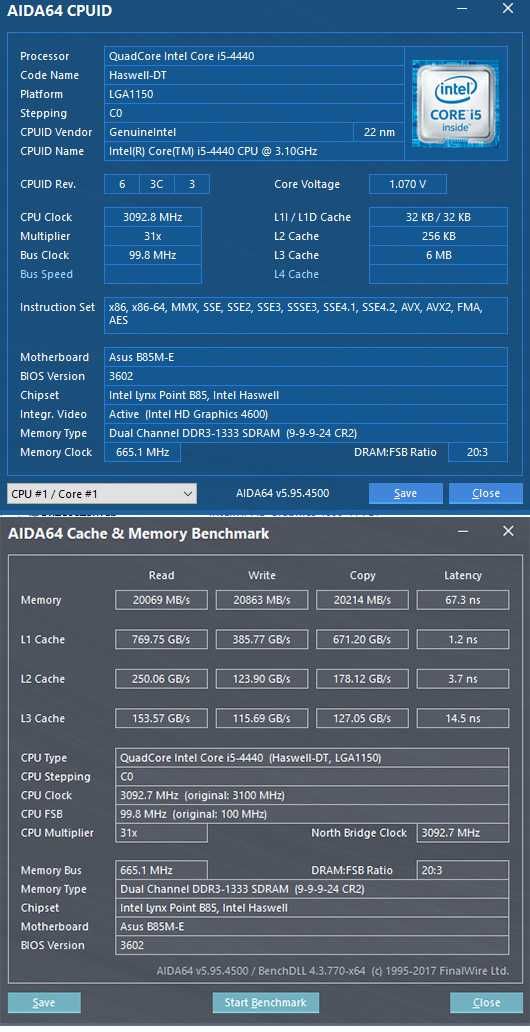Click the Memory Read value 20069 MB/s
This screenshot has width=530, height=1032.
161,600
